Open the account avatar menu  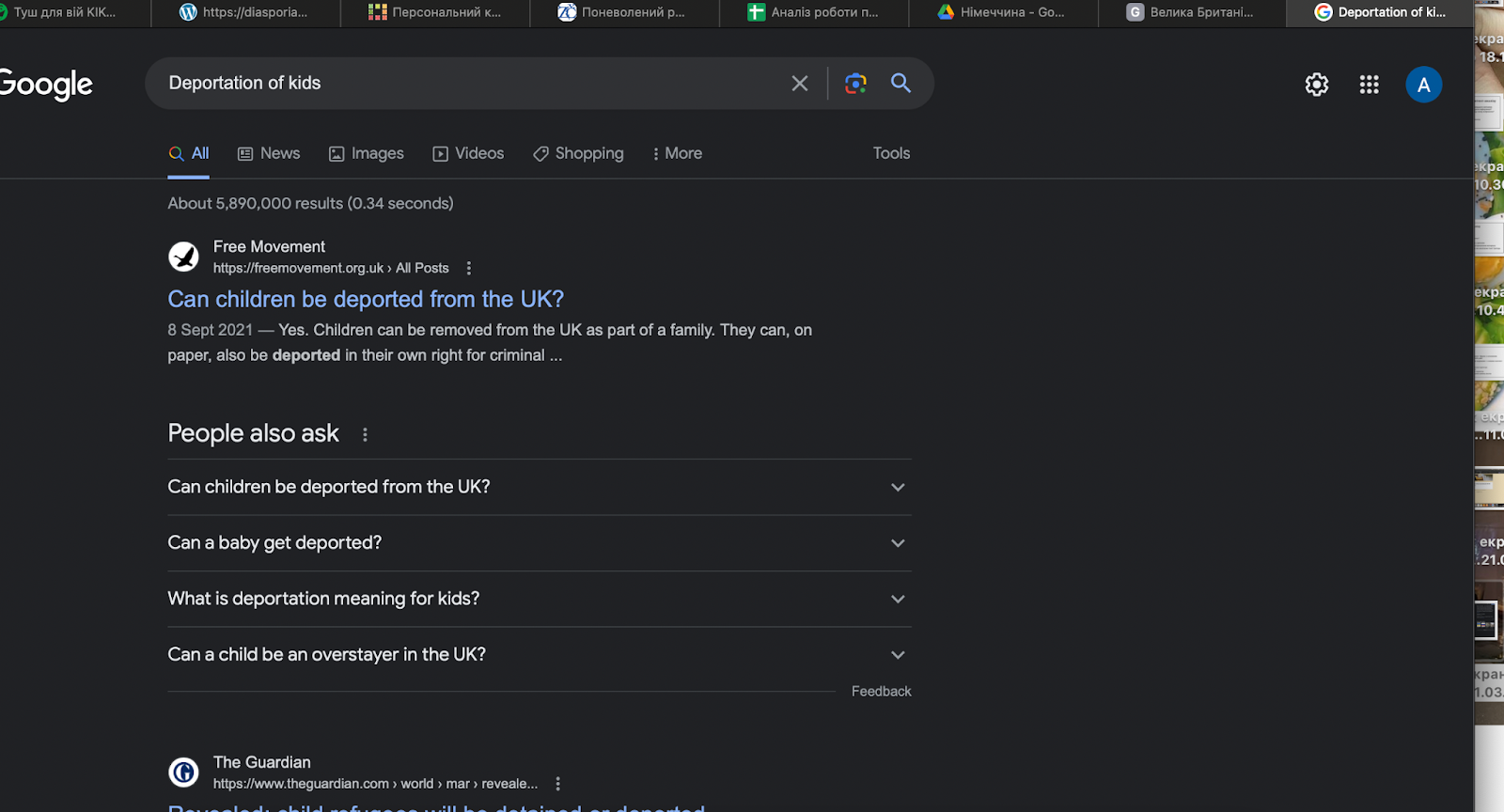pos(1423,85)
